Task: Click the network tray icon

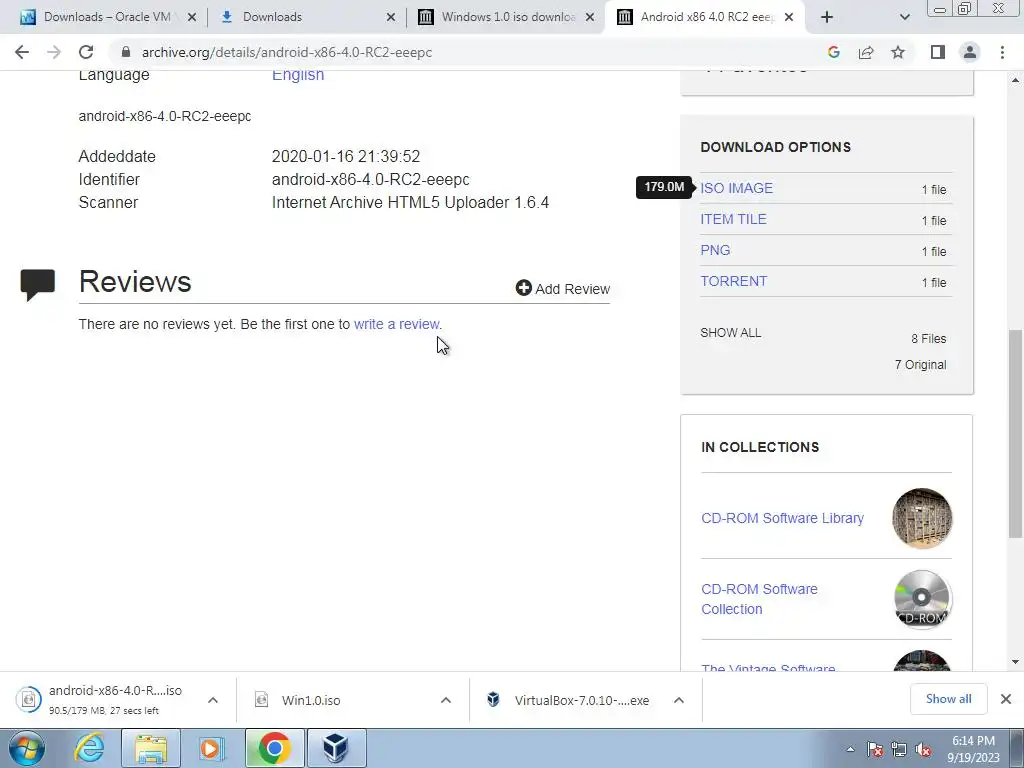Action: click(899, 749)
